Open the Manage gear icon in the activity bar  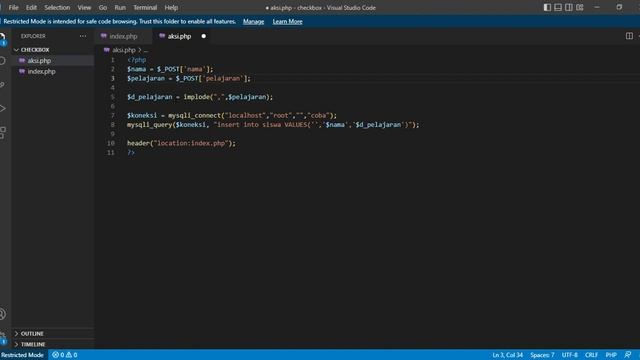point(2,338)
